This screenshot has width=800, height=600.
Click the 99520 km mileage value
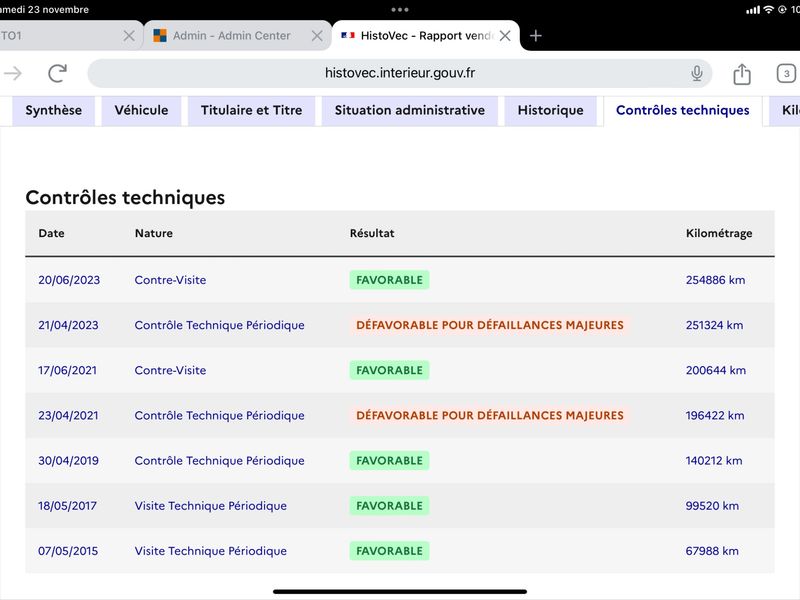(x=712, y=506)
